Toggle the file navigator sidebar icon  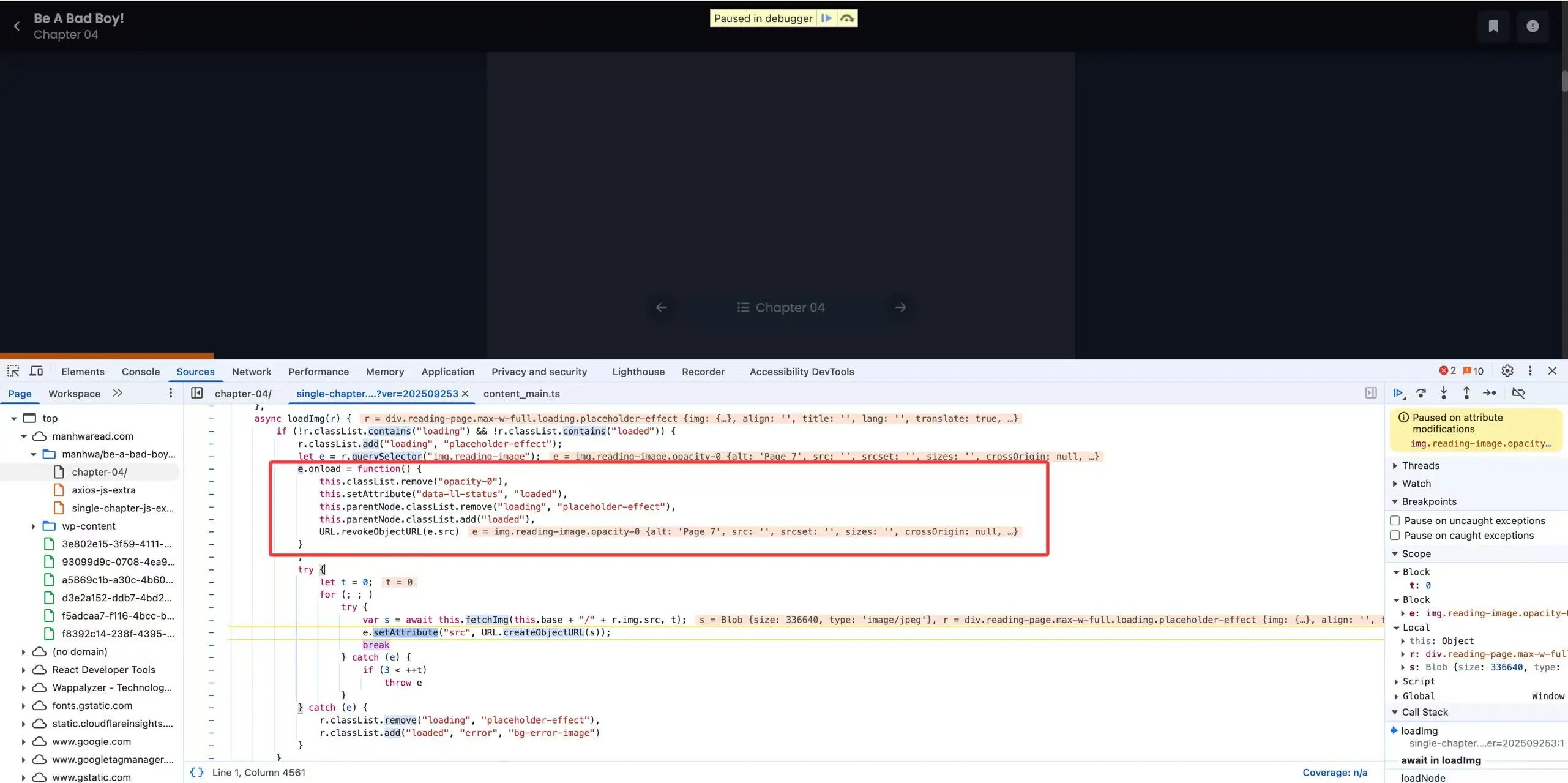click(196, 393)
